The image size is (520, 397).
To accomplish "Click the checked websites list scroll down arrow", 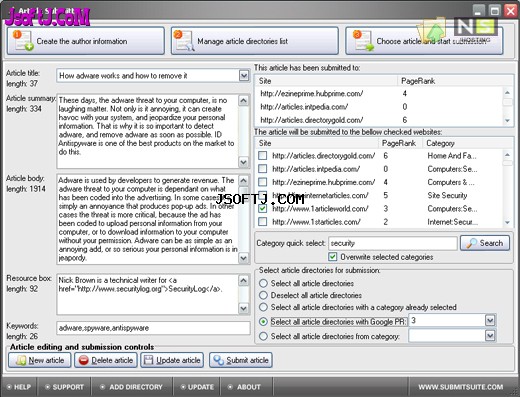I will pos(507,222).
